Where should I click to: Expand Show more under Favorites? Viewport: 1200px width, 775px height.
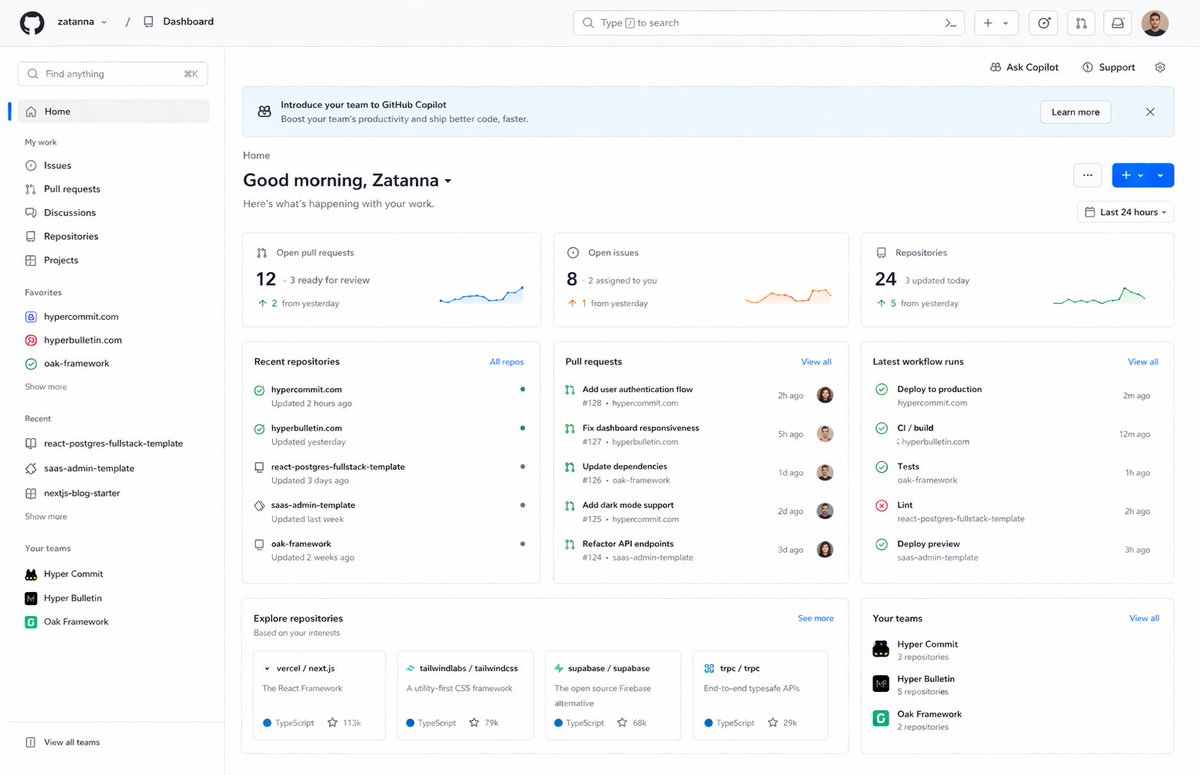point(46,387)
